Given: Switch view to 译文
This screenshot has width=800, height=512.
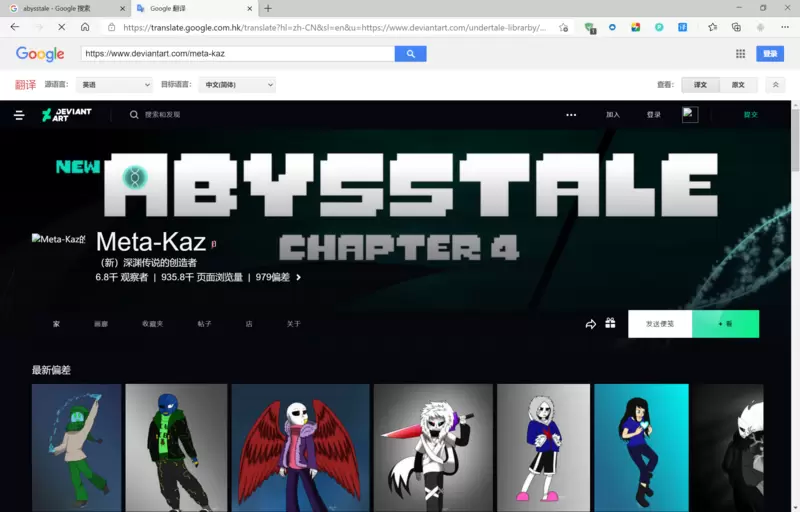Looking at the screenshot, I should coord(701,85).
